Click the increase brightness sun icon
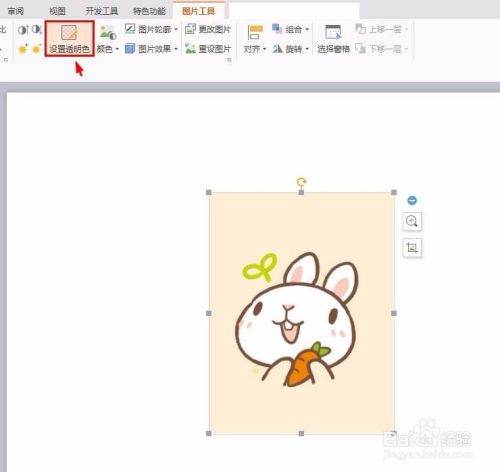The width and height of the screenshot is (500, 472). point(23,49)
